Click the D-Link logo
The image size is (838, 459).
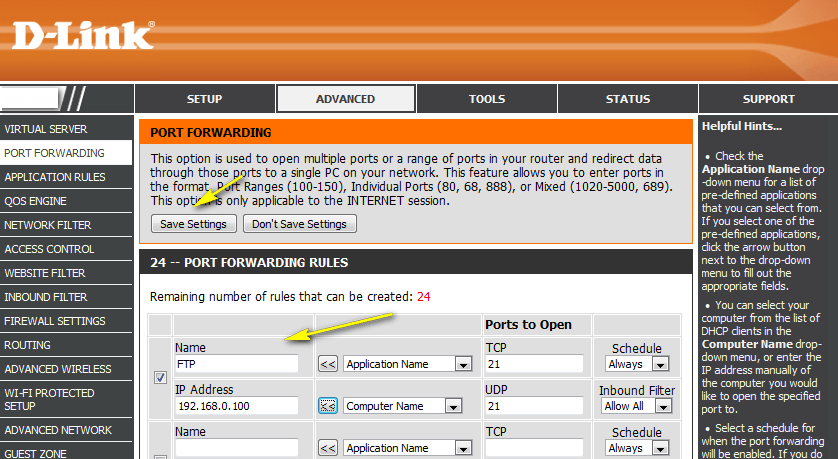coord(83,35)
